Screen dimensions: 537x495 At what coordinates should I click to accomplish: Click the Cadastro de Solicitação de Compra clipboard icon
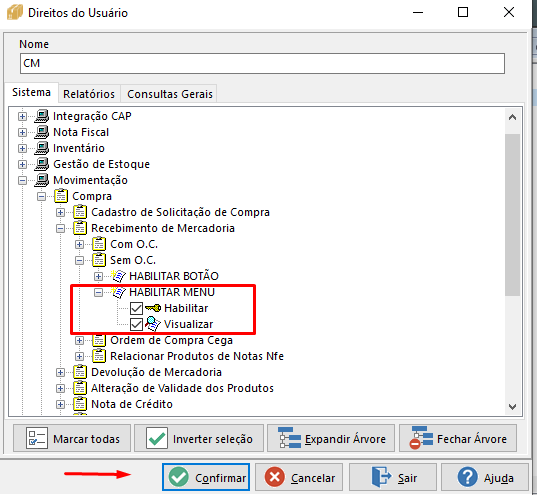click(x=80, y=212)
